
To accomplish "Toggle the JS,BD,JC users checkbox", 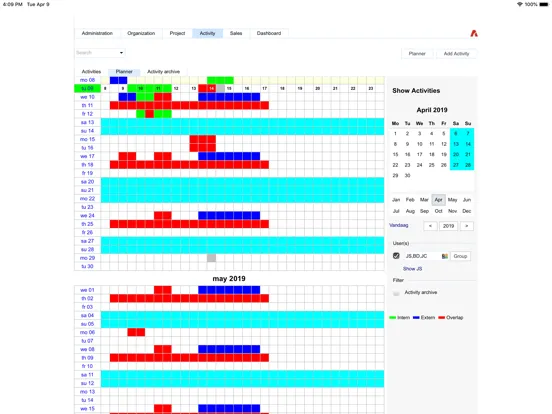I will point(396,256).
